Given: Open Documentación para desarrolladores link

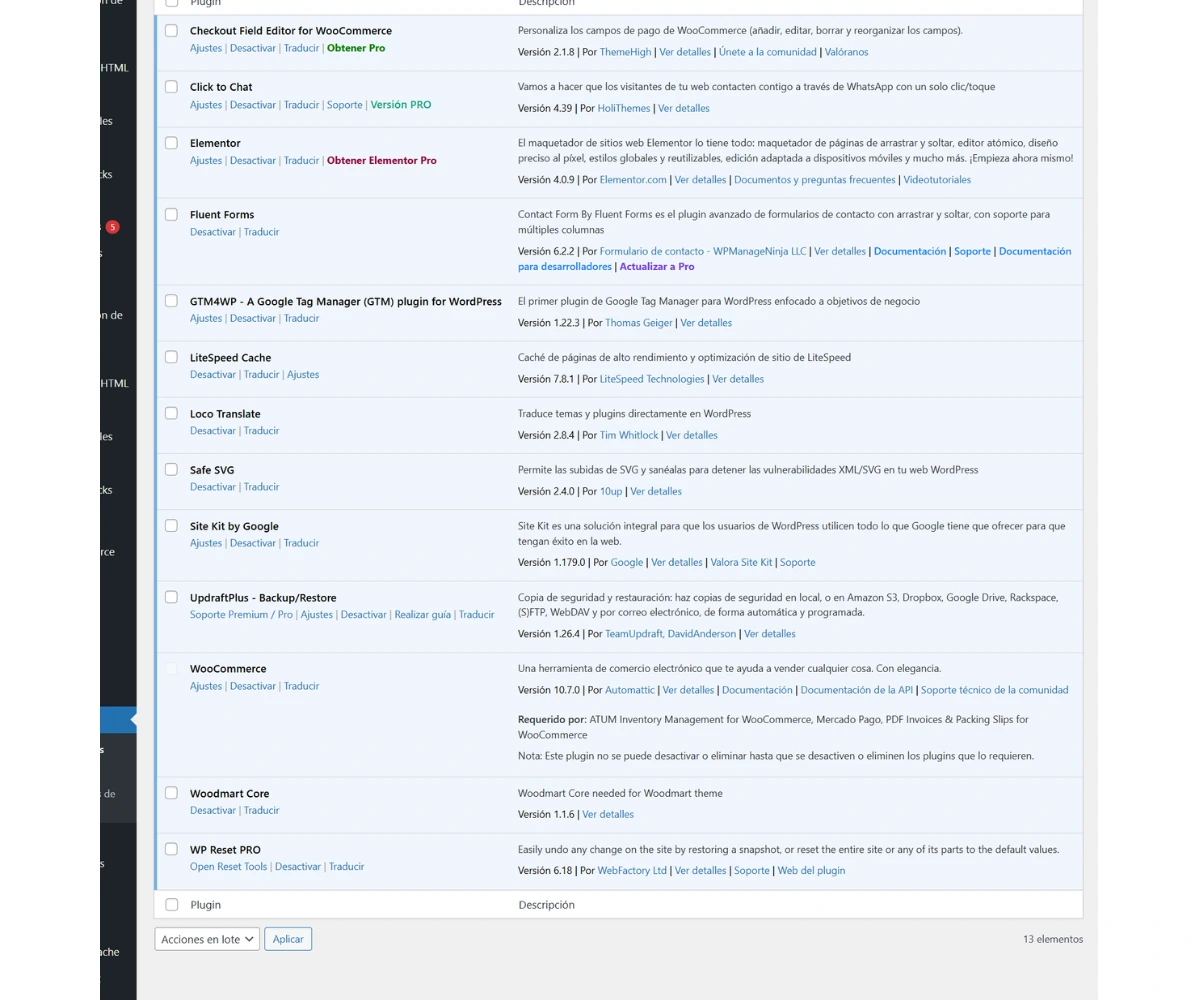Looking at the screenshot, I should coord(795,259).
